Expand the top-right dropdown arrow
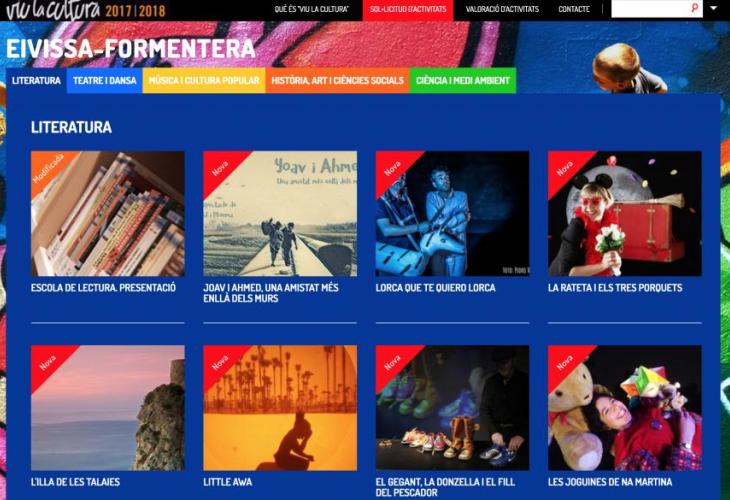The width and height of the screenshot is (730, 500). tap(714, 8)
